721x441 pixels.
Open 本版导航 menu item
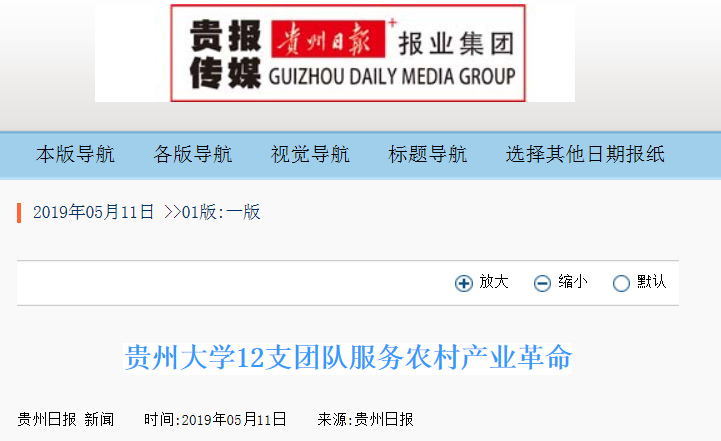[x=75, y=155]
